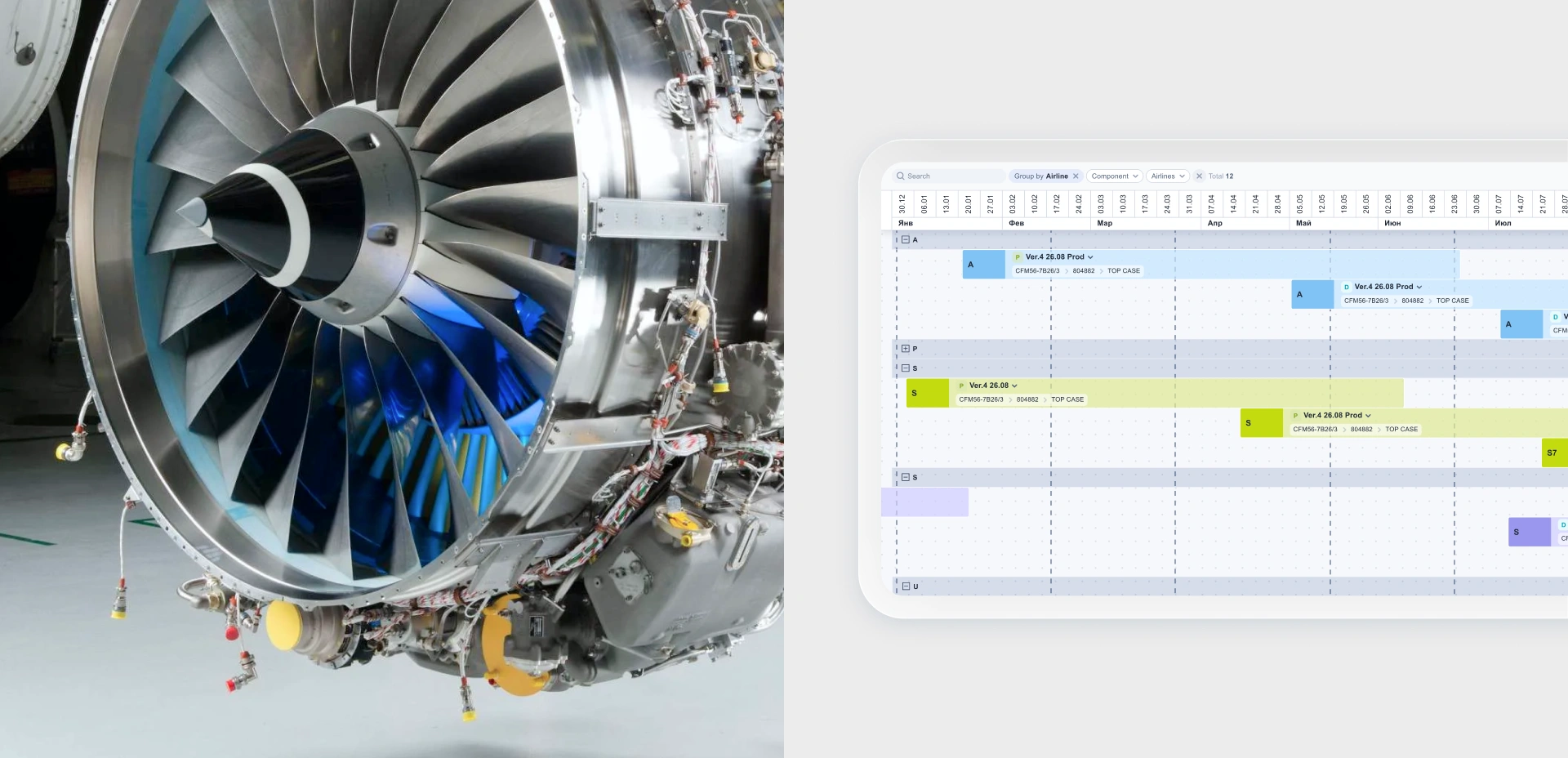Open CFM56-7B26/3 breadcrumb in the first blue bar

[1037, 271]
